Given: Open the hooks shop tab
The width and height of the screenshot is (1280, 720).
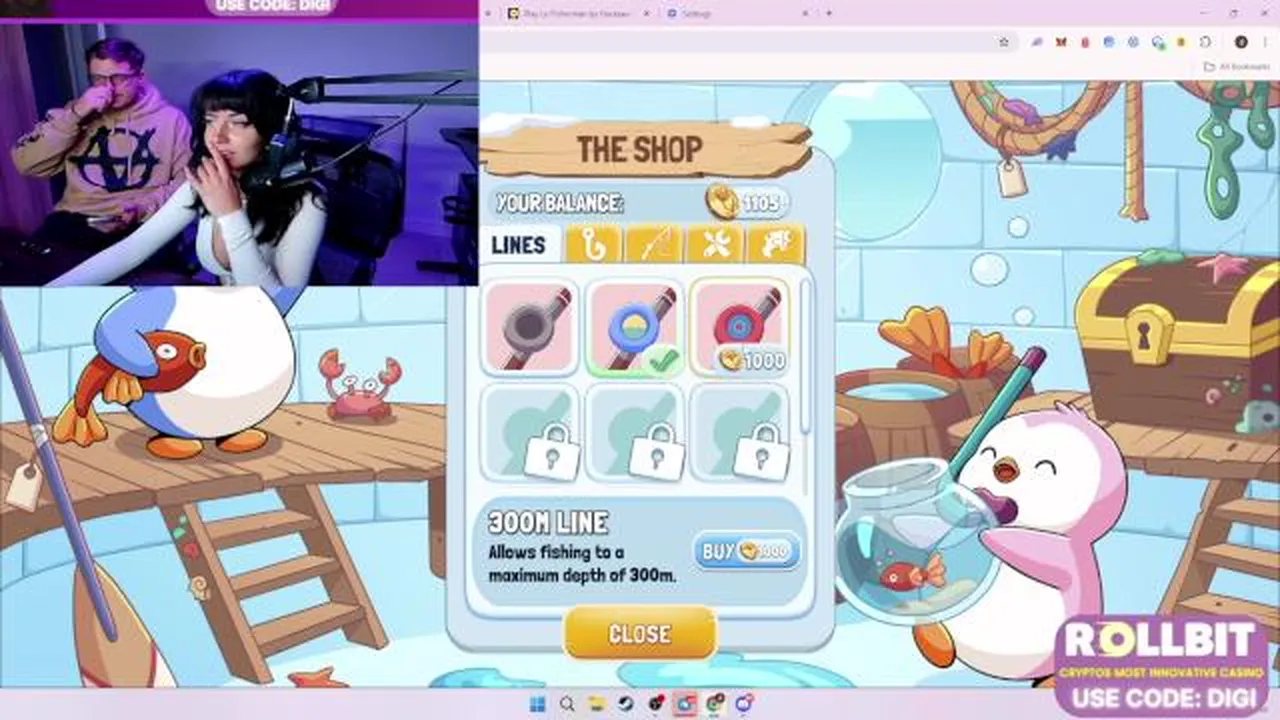Looking at the screenshot, I should point(593,245).
